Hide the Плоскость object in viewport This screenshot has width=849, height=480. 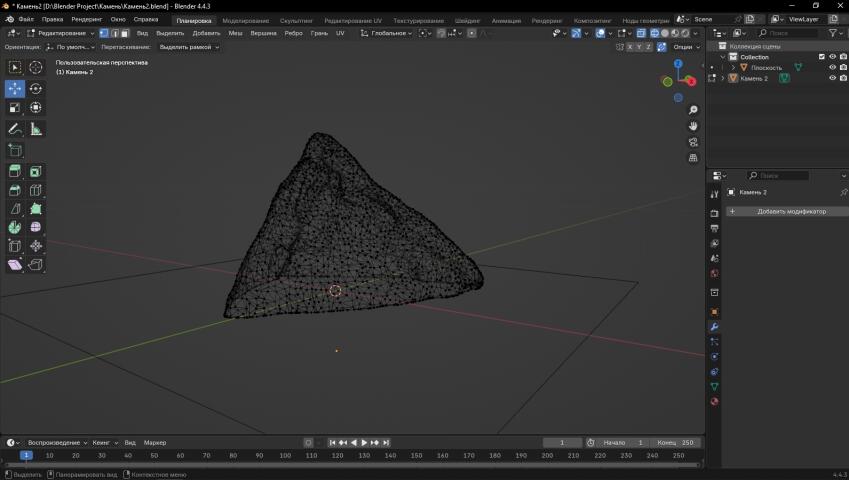[x=833, y=67]
